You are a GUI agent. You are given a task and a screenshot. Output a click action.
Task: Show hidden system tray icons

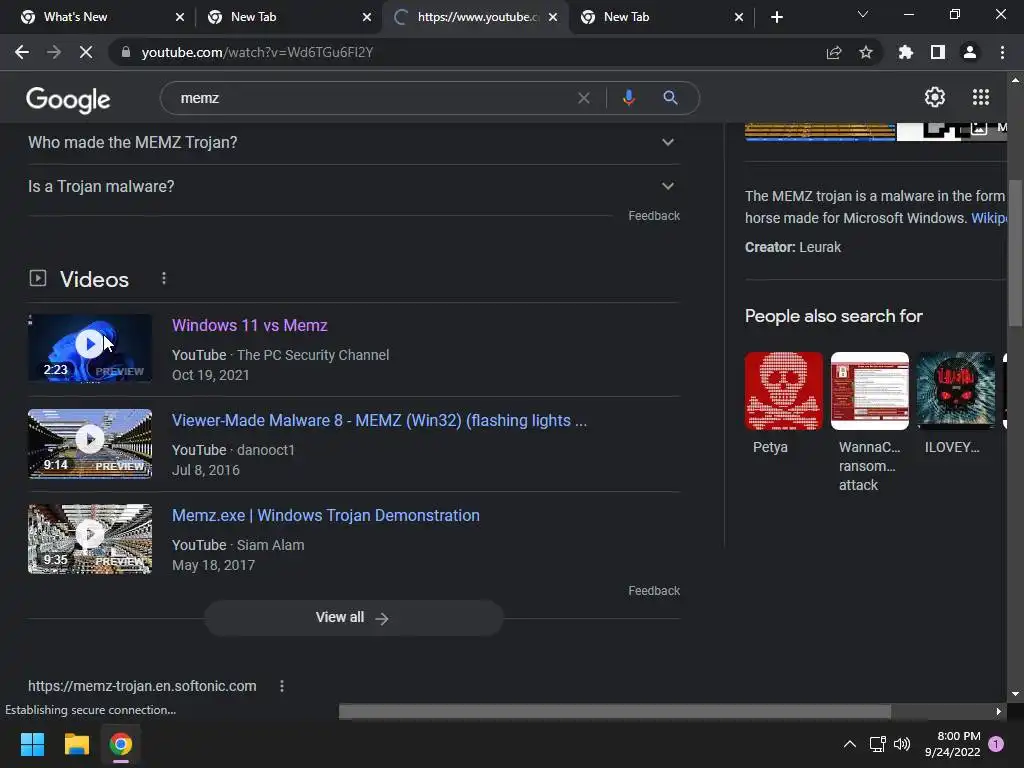coord(850,744)
